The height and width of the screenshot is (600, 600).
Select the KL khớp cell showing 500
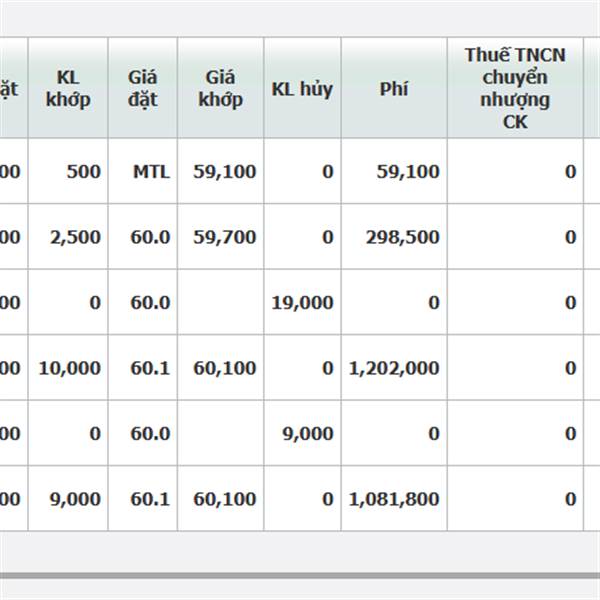pos(68,171)
